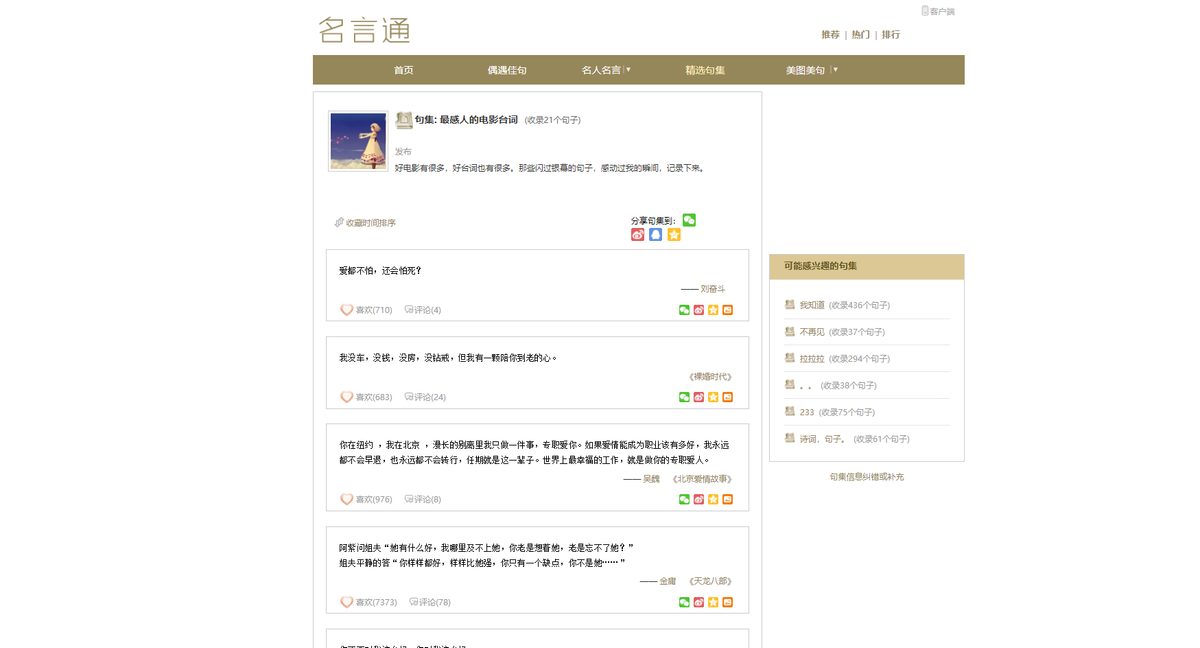The width and height of the screenshot is (1200, 648).
Task: Share 爱都不怕 quote to Weibo
Action: pos(699,310)
